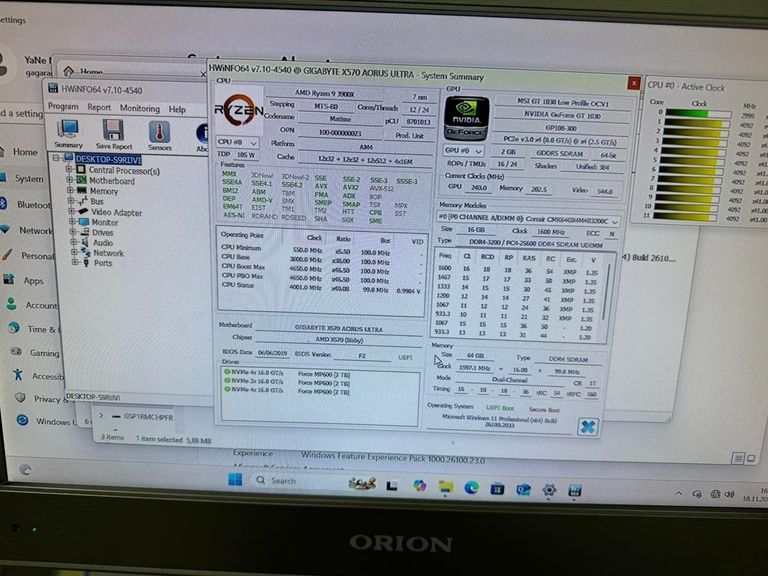Image resolution: width=768 pixels, height=576 pixels.
Task: Select System in Settings sidebar
Action: click(29, 179)
